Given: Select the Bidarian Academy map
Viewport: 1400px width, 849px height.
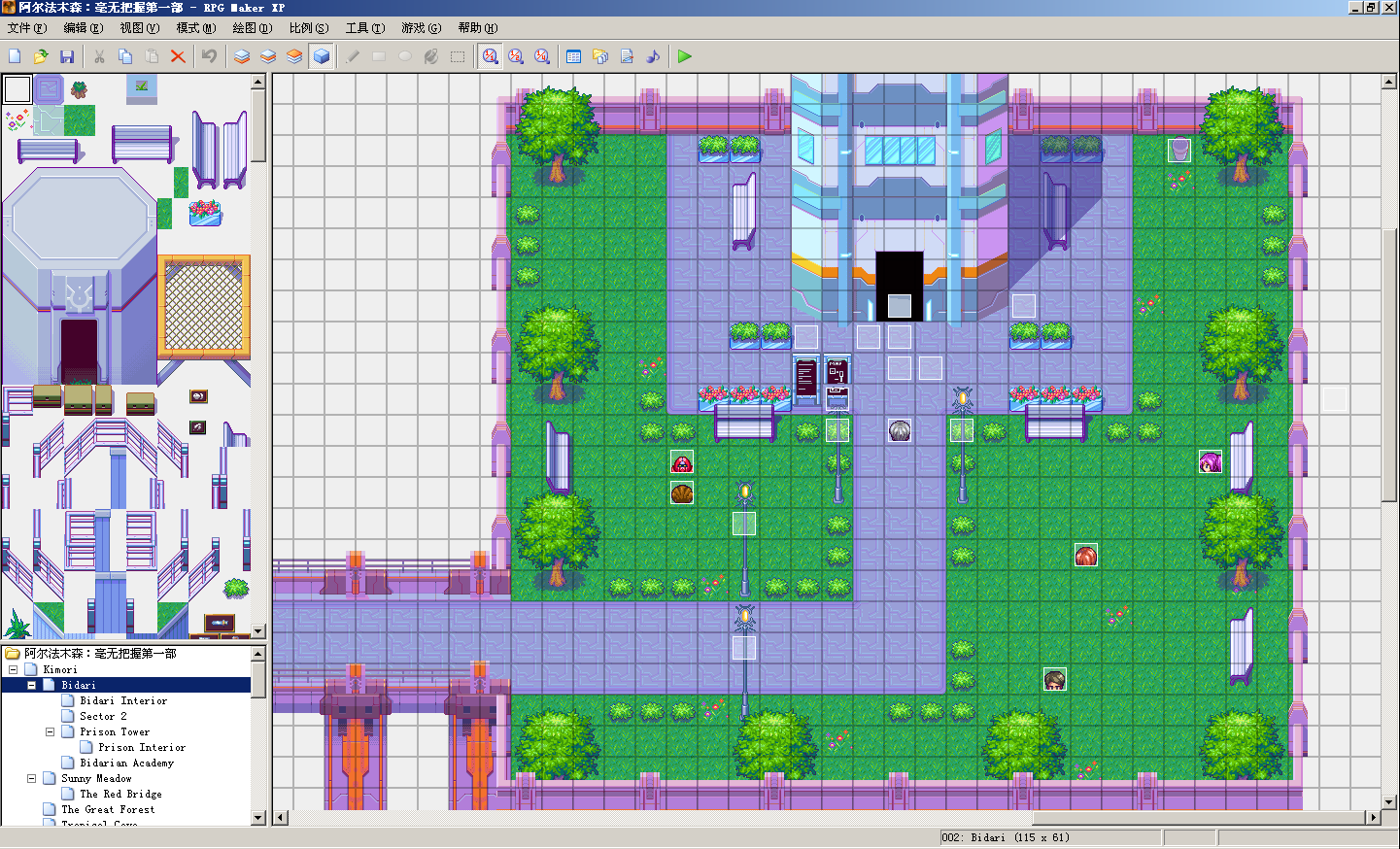Looking at the screenshot, I should click(x=126, y=763).
